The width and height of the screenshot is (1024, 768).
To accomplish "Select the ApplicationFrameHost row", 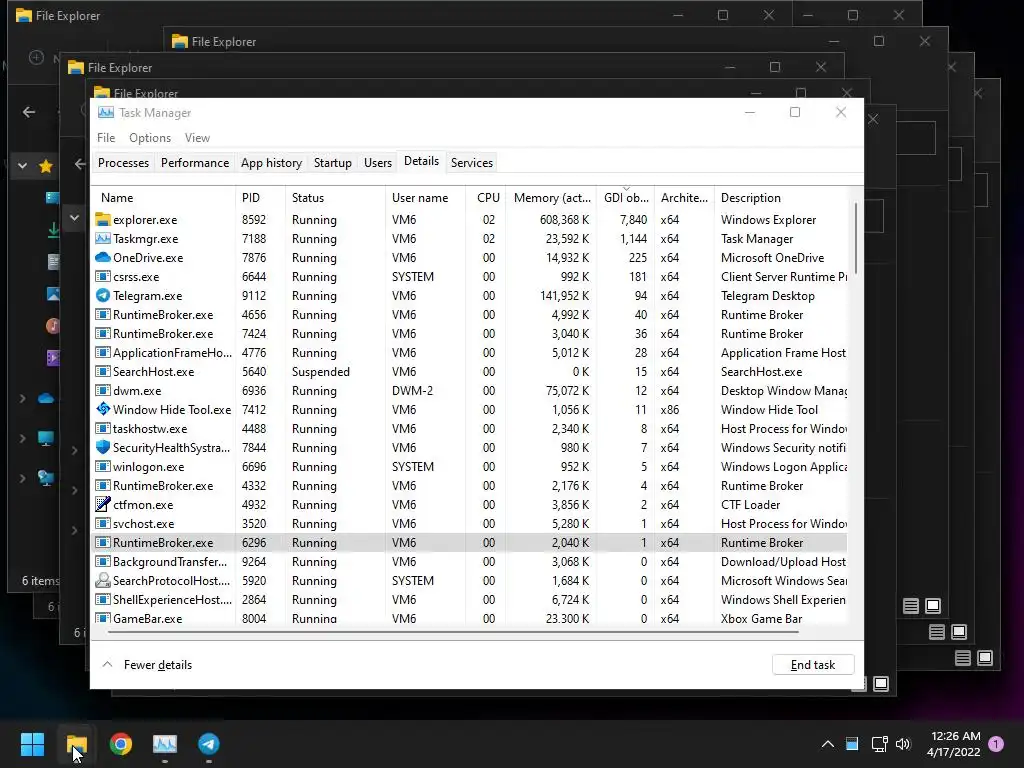I will 470,353.
